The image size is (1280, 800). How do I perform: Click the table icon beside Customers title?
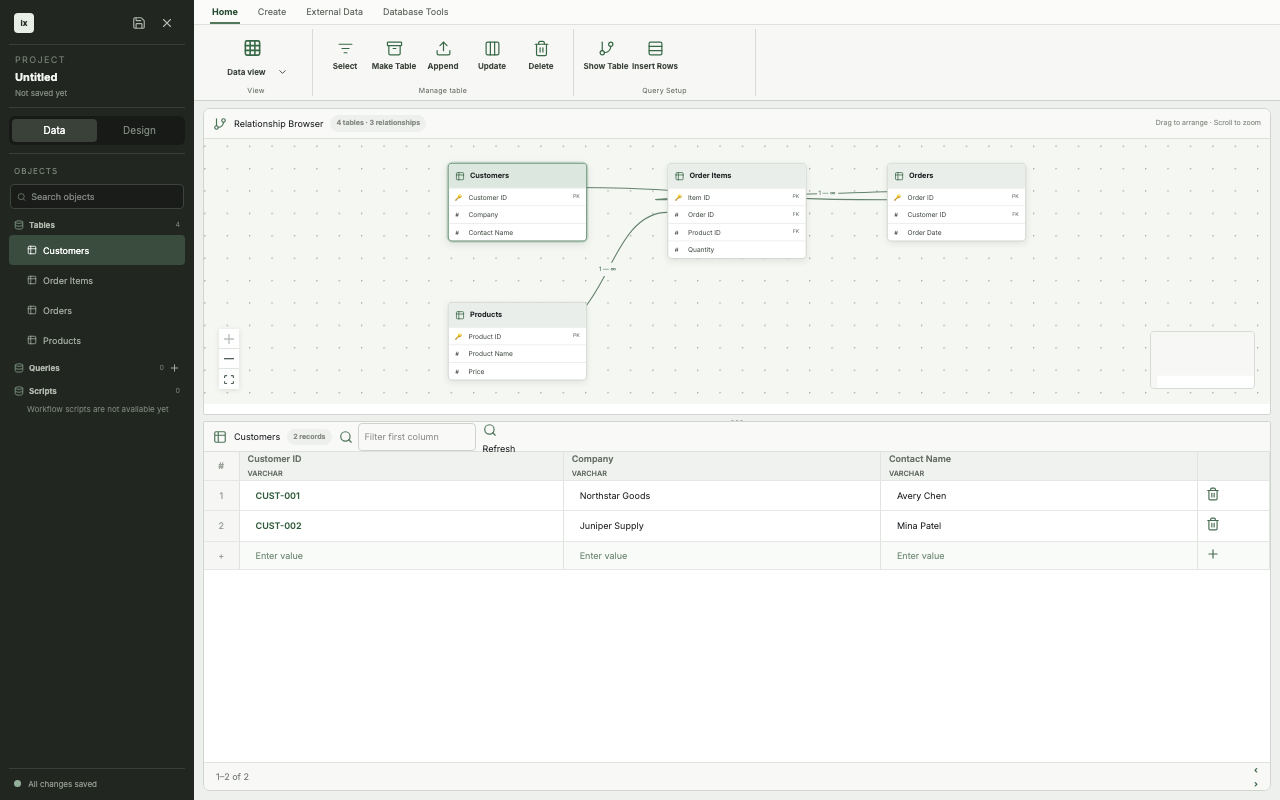220,437
